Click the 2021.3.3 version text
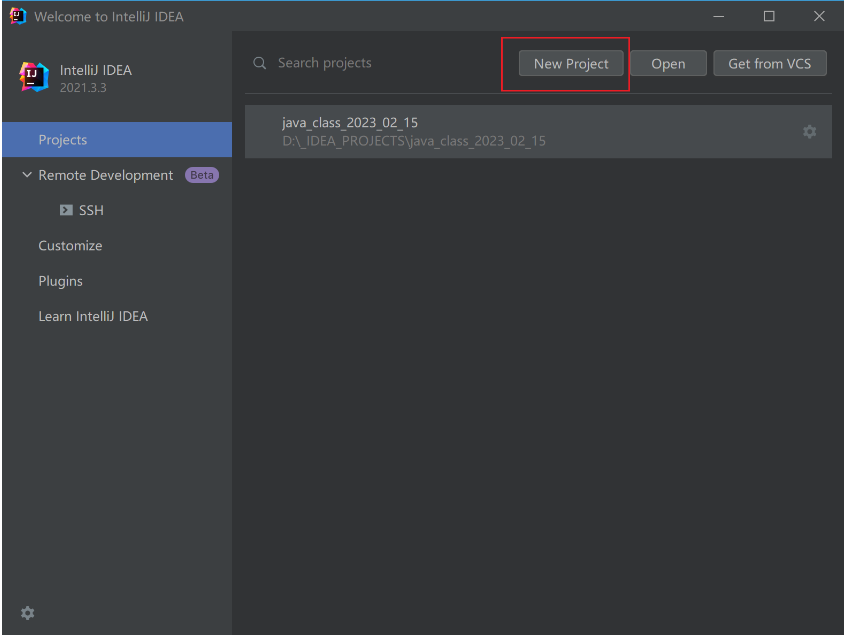 (83, 88)
